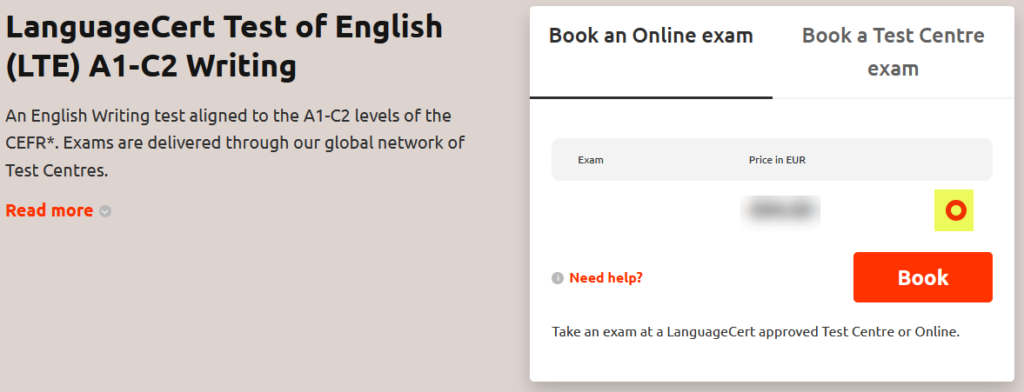Click the red Book button
The width and height of the screenshot is (1024, 392).
pos(923,277)
